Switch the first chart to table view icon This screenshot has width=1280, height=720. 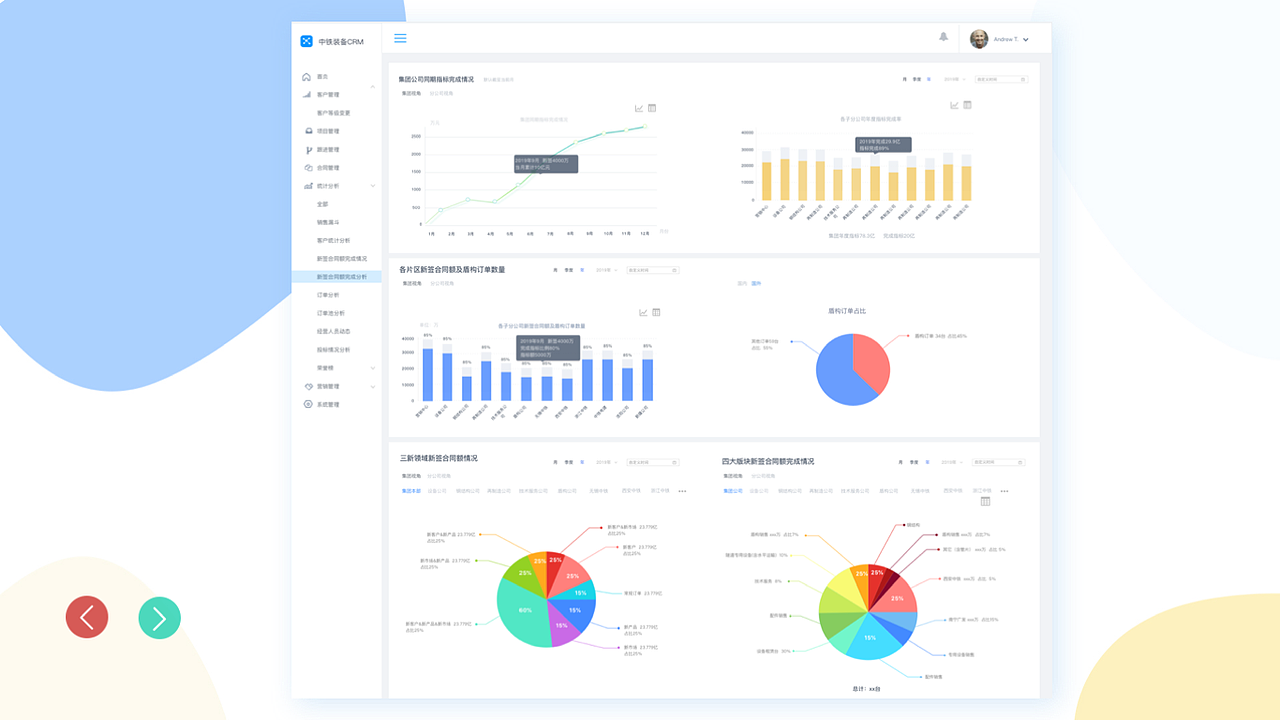click(651, 107)
